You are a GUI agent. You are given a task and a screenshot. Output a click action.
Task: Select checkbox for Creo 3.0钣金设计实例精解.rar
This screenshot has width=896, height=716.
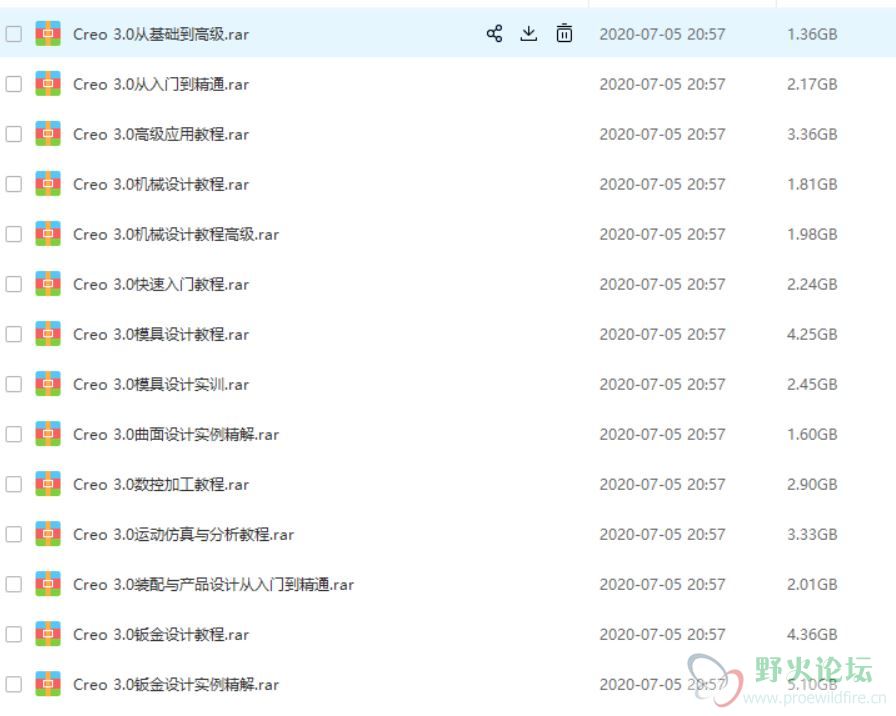coord(14,684)
